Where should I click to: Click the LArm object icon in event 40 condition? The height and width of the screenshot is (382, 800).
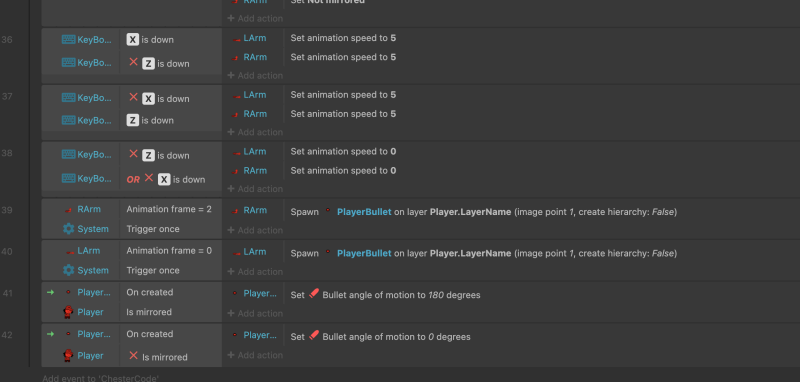(69, 251)
